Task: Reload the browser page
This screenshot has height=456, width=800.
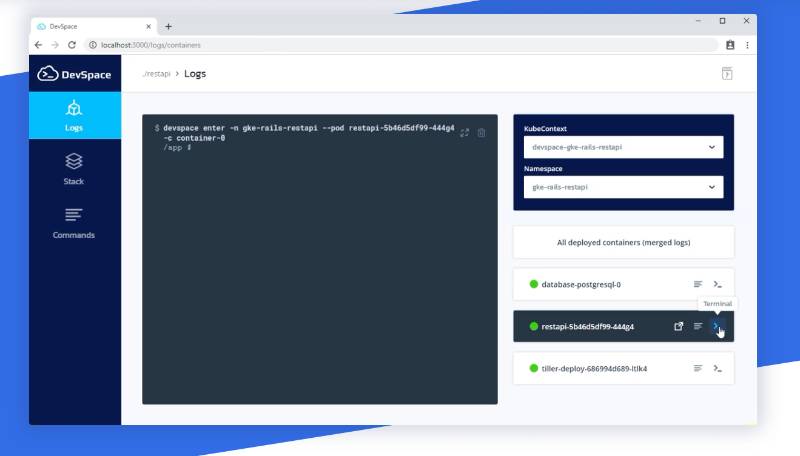Action: [72, 45]
